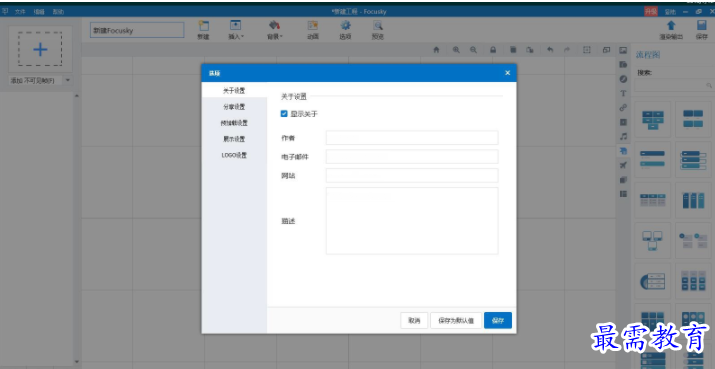Click the 网站 input field

tap(412, 175)
